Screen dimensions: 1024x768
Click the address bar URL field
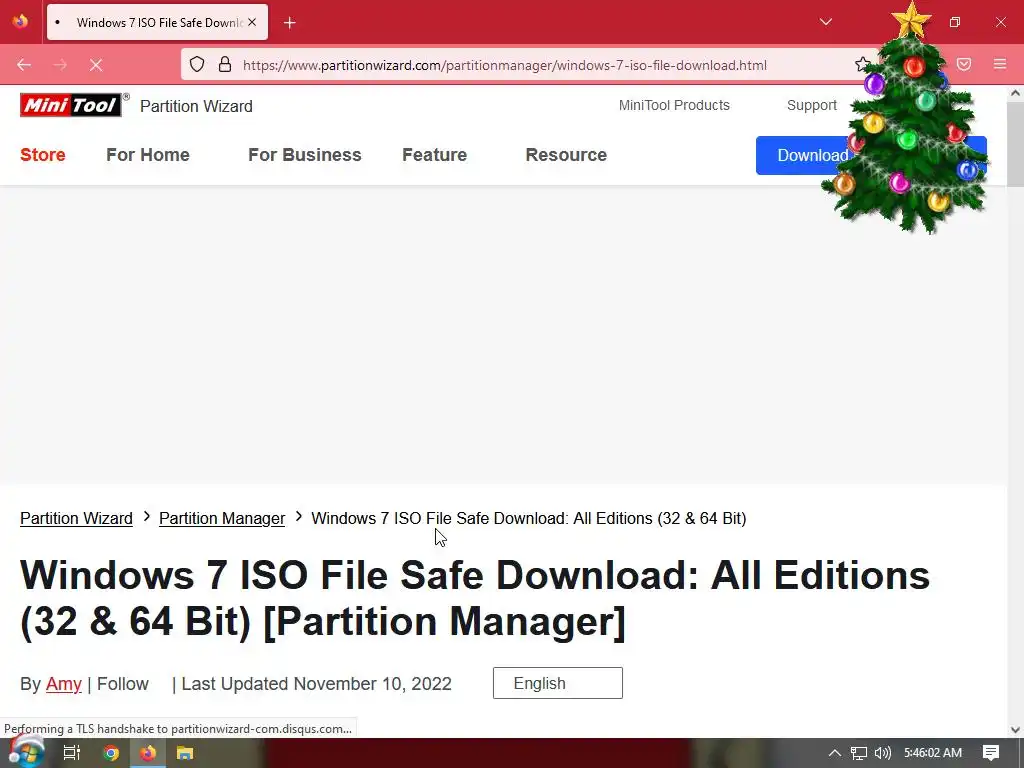504,65
